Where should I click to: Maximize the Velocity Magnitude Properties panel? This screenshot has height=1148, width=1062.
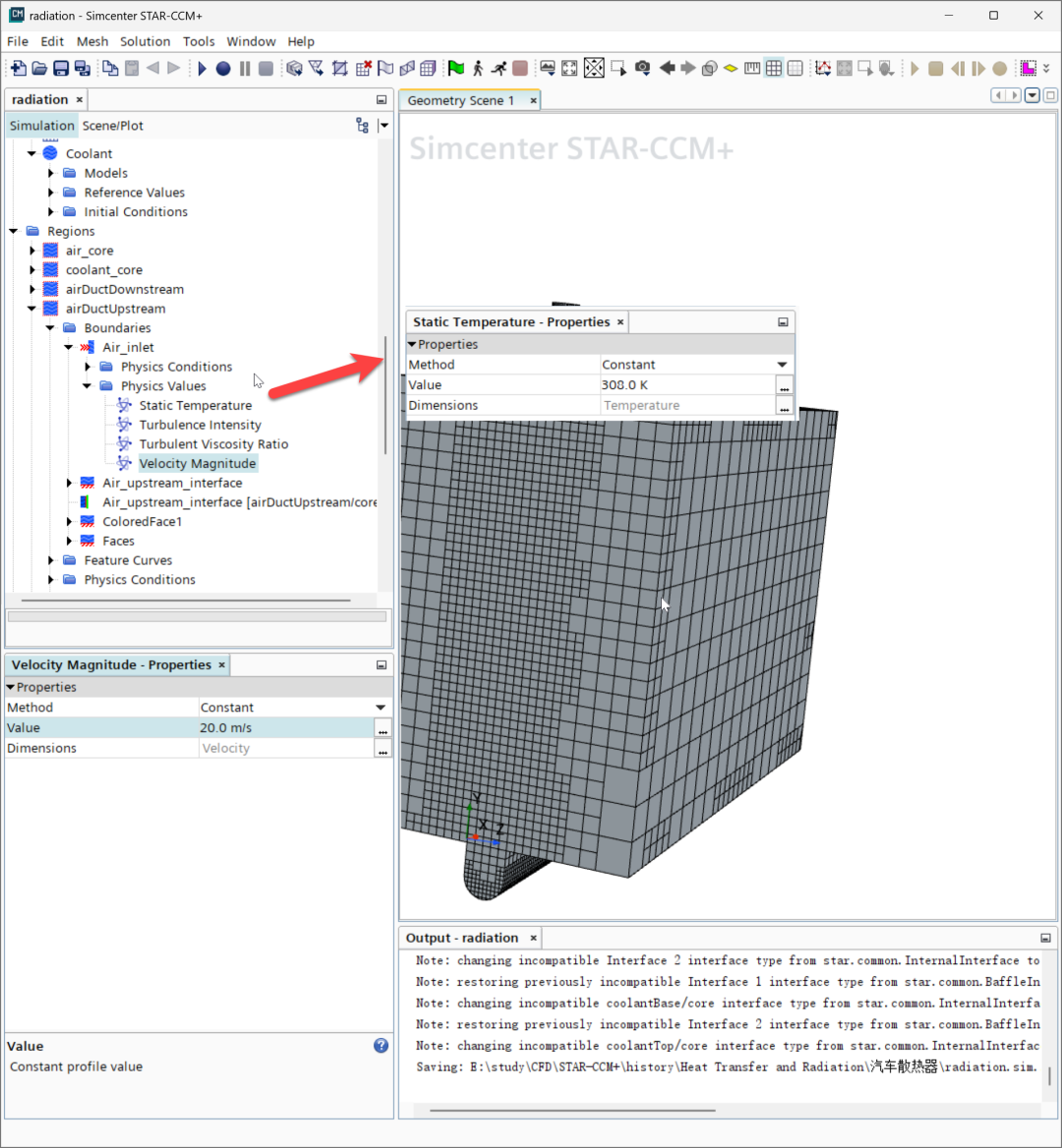click(x=382, y=664)
